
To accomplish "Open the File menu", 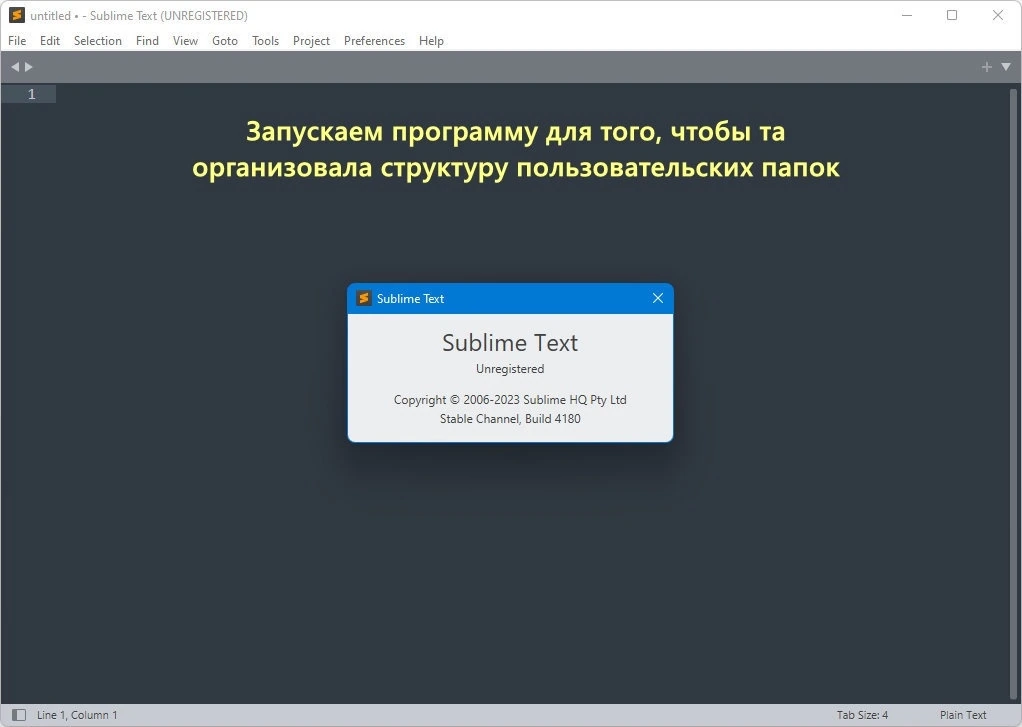I will pos(17,40).
